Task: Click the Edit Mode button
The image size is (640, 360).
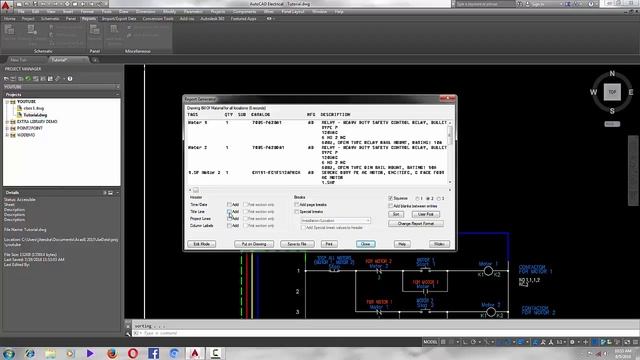Action: pyautogui.click(x=202, y=244)
